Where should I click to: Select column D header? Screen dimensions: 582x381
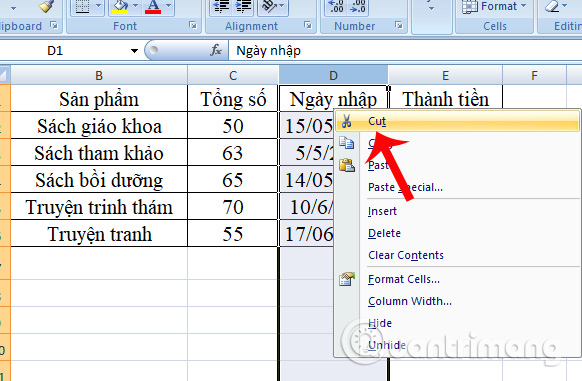[333, 75]
